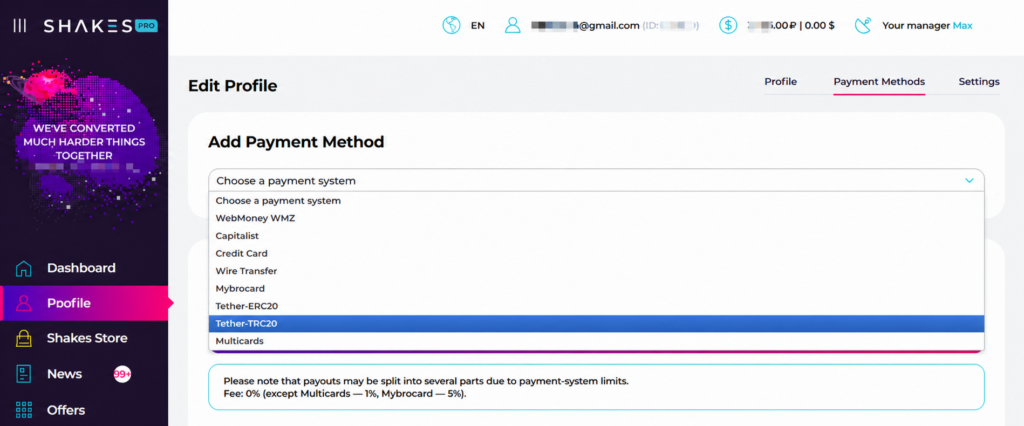Viewport: 1024px width, 426px height.
Task: Select highlighted Tether-TRC20 option
Action: point(596,324)
